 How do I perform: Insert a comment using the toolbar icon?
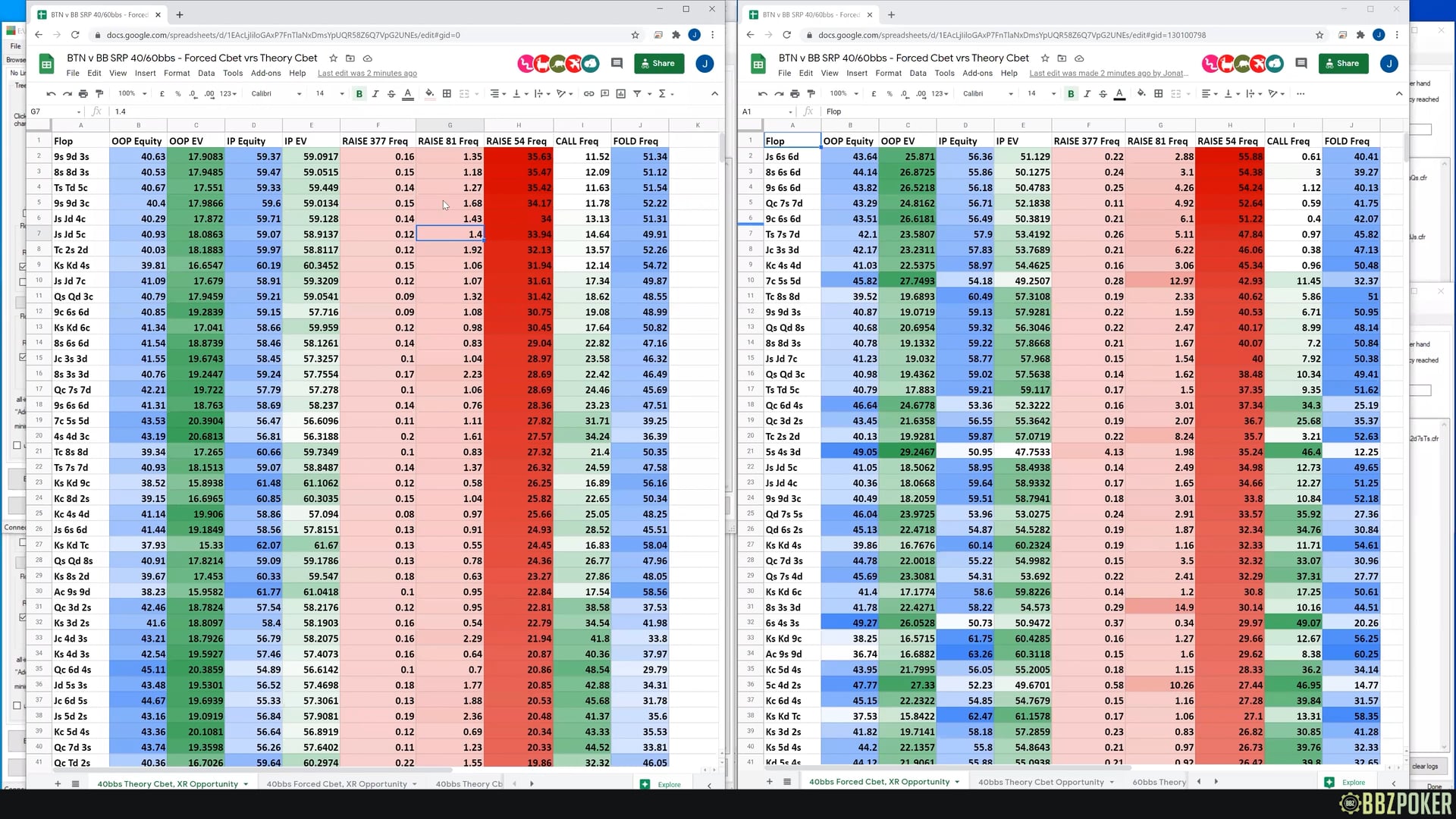pos(604,93)
